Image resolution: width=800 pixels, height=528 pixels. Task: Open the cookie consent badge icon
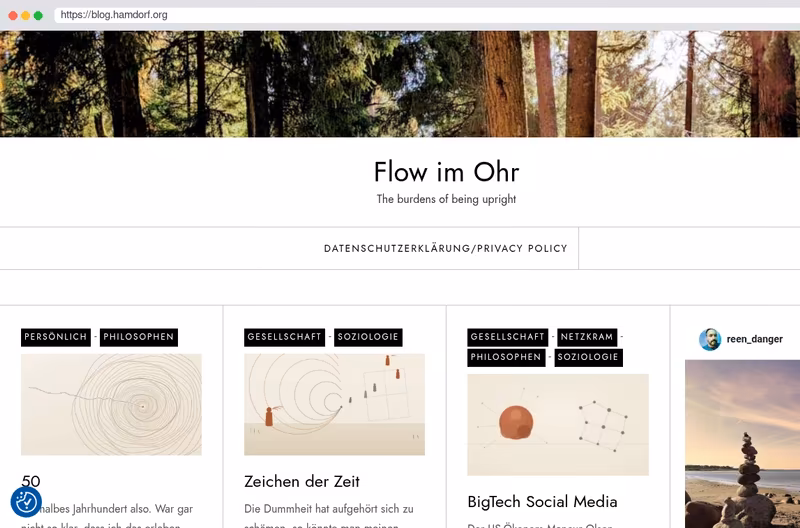click(x=26, y=502)
